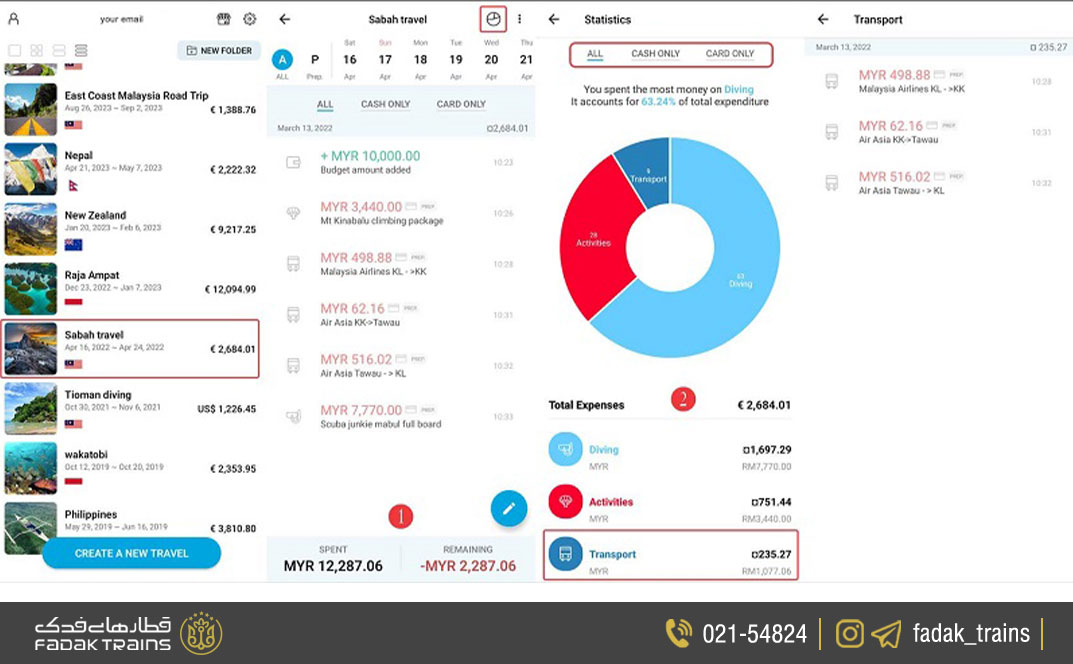This screenshot has height=664, width=1073.
Task: Switch to the compact list layout
Action: pos(81,50)
